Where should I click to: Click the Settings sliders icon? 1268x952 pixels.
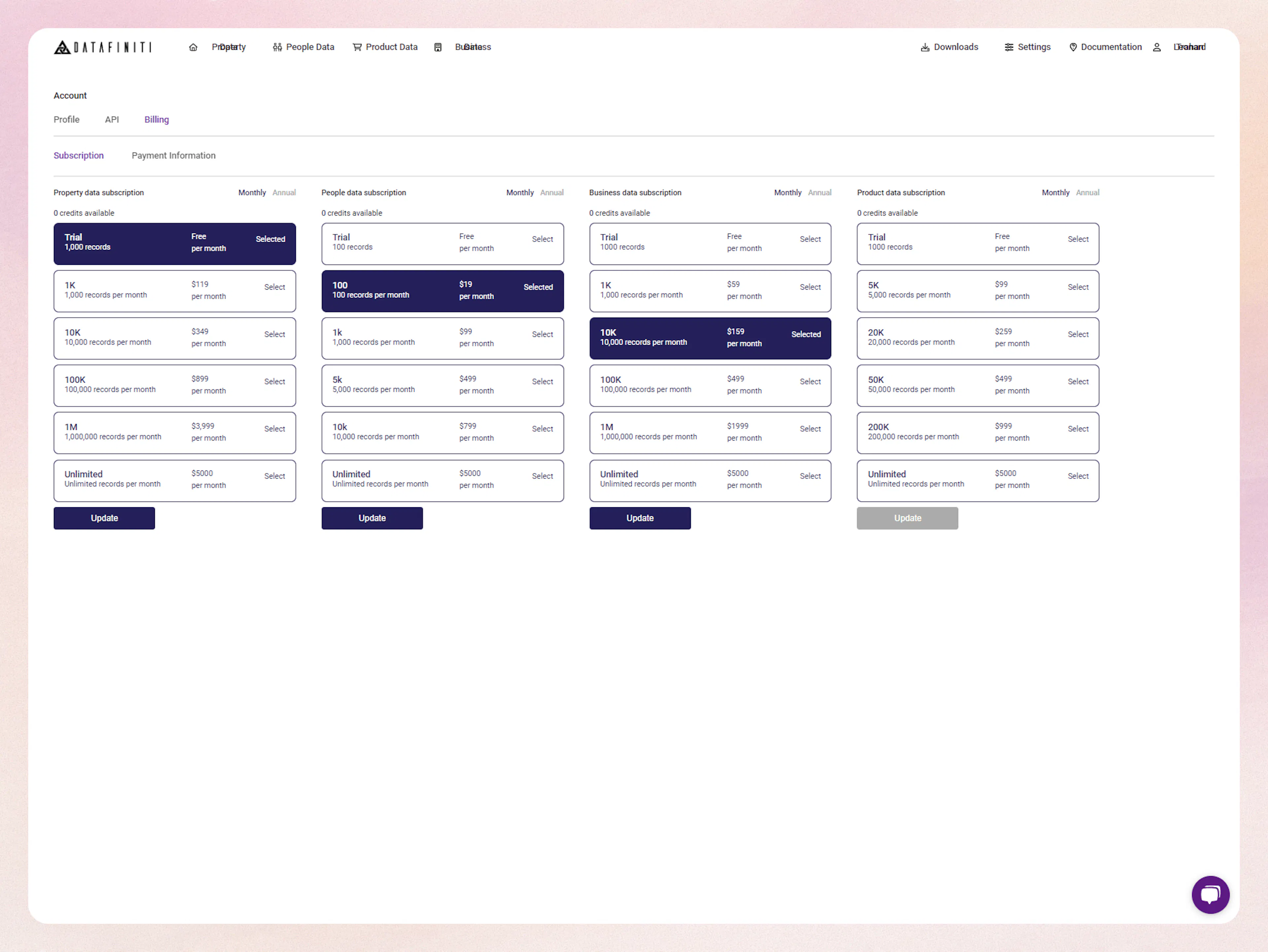coord(1009,48)
